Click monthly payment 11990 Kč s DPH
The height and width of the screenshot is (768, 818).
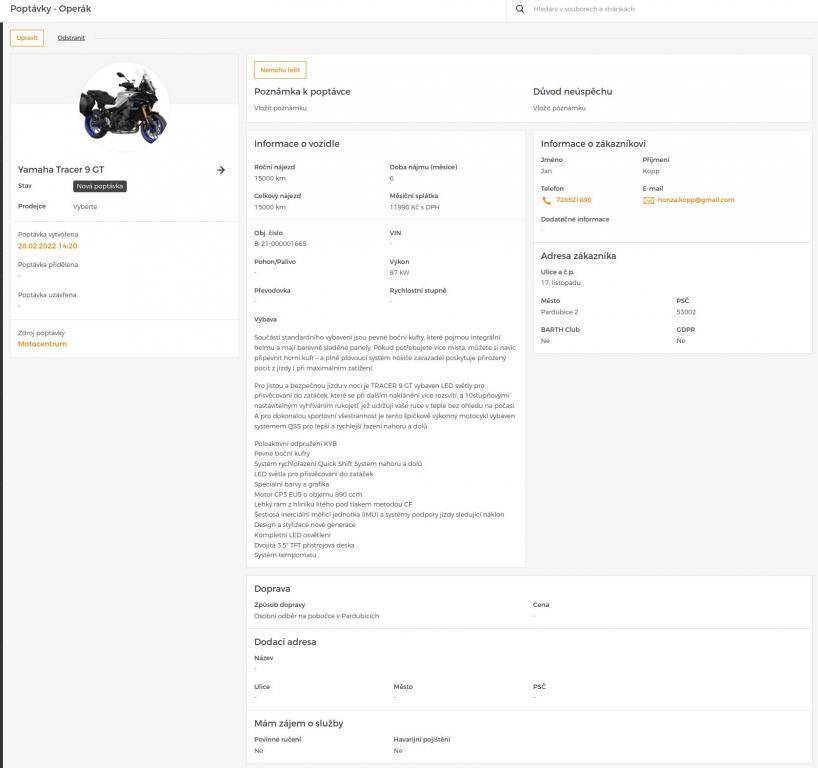click(414, 207)
